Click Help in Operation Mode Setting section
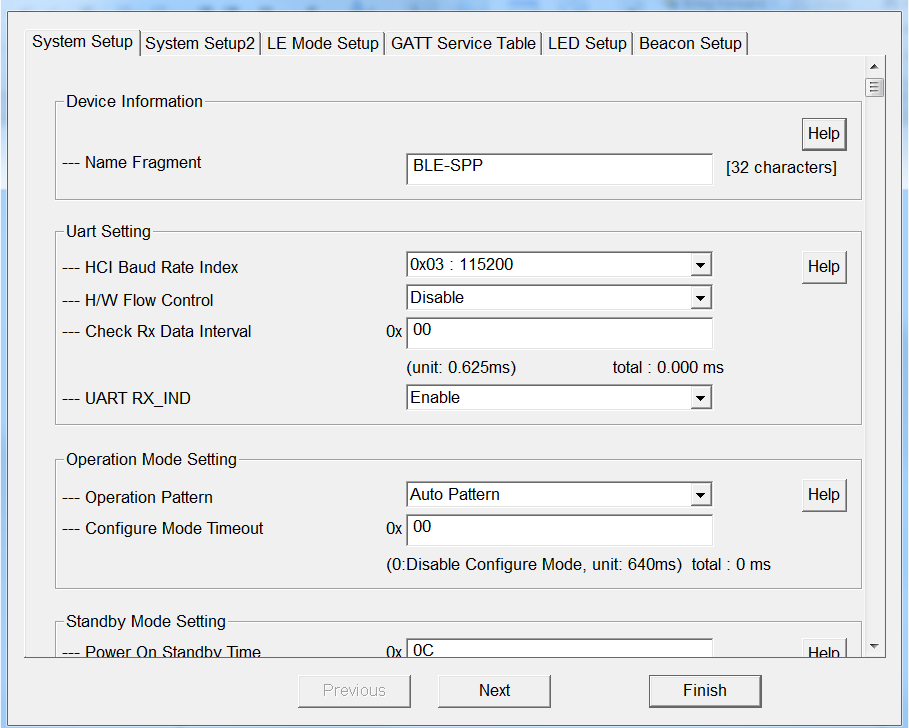This screenshot has height=728, width=909. pyautogui.click(x=823, y=495)
